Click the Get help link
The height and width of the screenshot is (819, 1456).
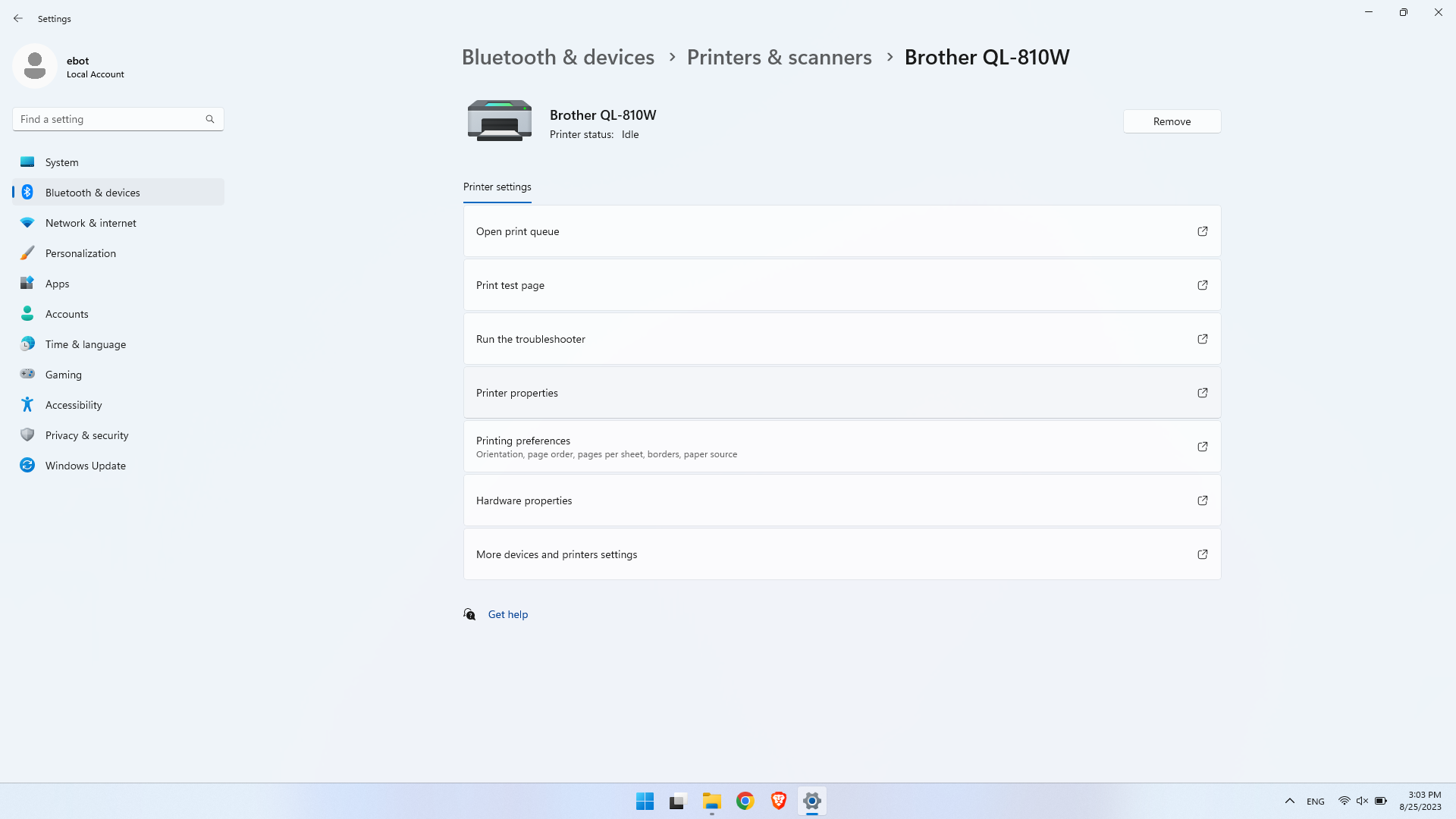pyautogui.click(x=508, y=614)
